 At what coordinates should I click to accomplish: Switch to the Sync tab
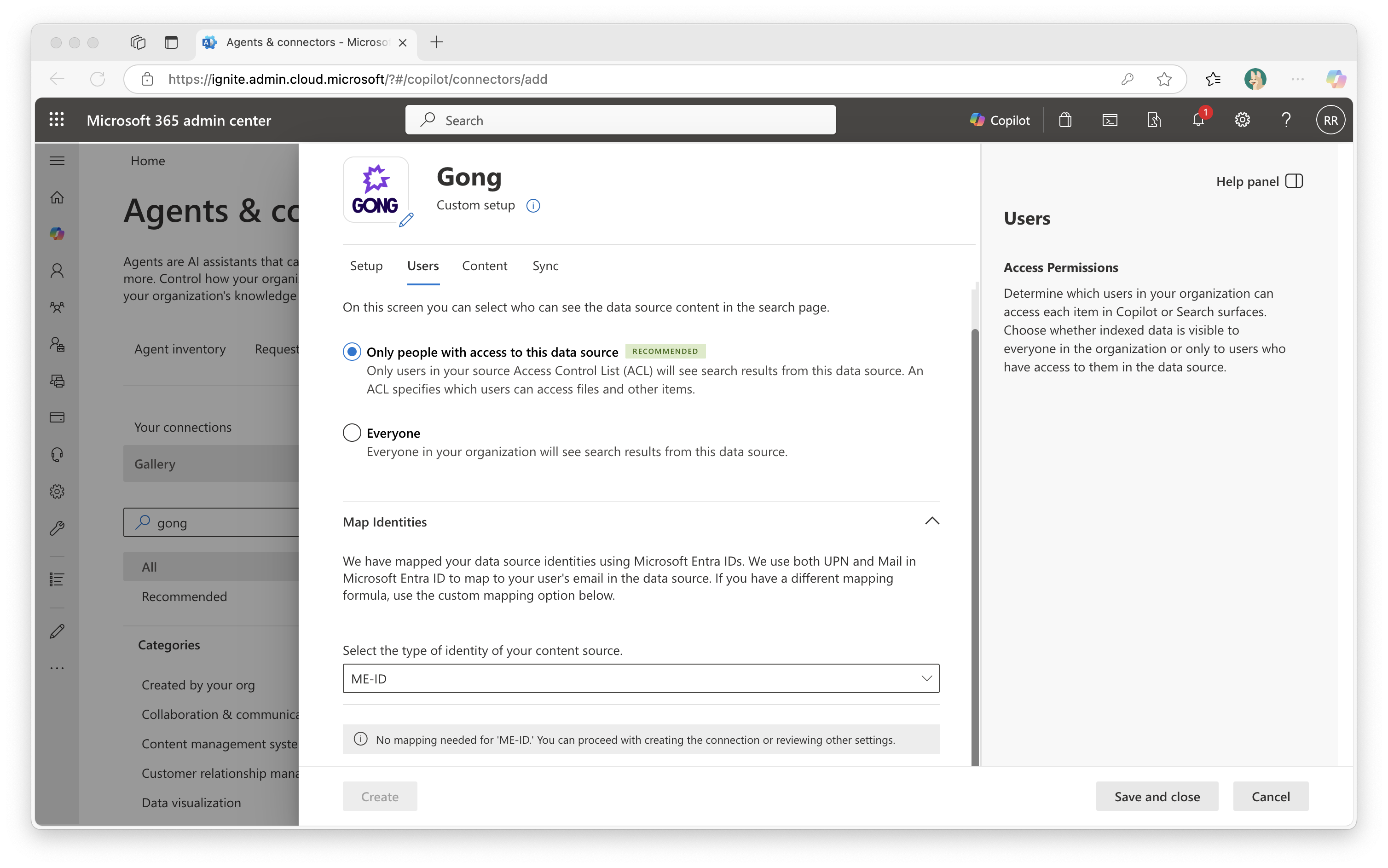click(545, 266)
